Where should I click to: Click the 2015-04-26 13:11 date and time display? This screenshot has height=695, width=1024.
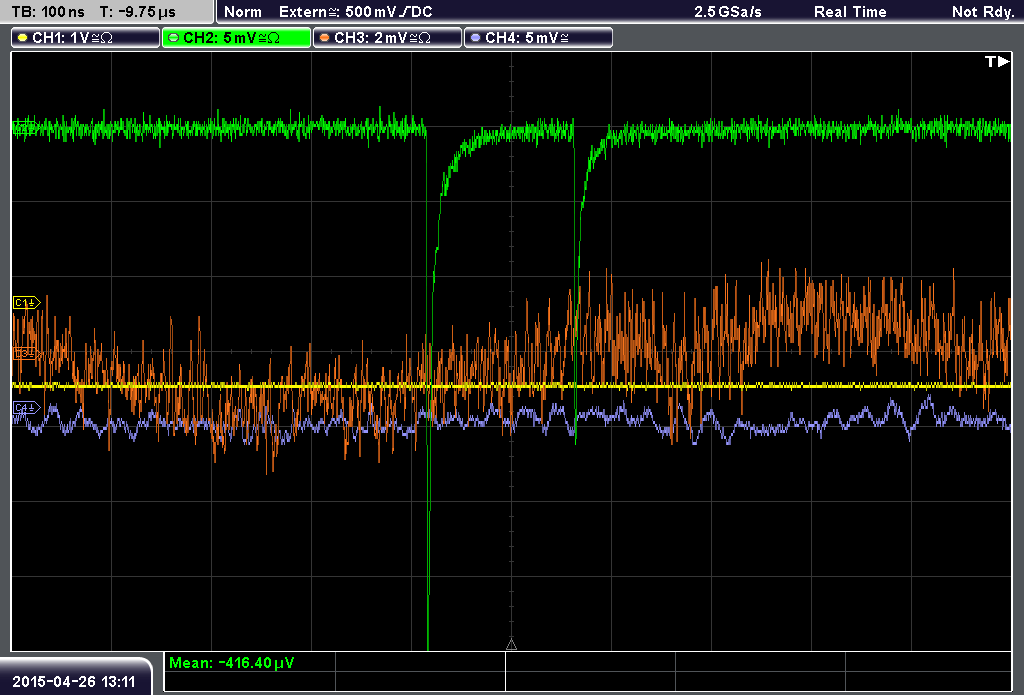coord(74,681)
